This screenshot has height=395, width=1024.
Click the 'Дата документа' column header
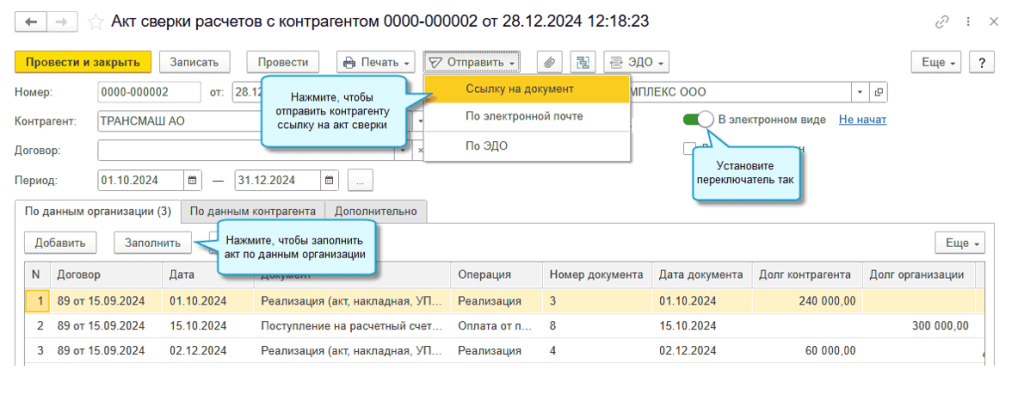coord(701,276)
